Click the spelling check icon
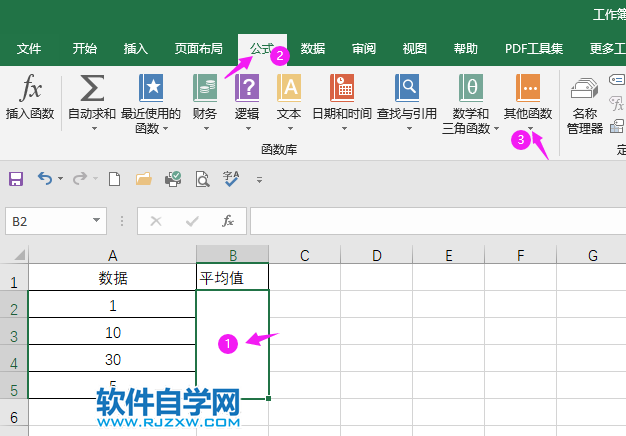Viewport: 626px width, 436px height. coord(231,179)
